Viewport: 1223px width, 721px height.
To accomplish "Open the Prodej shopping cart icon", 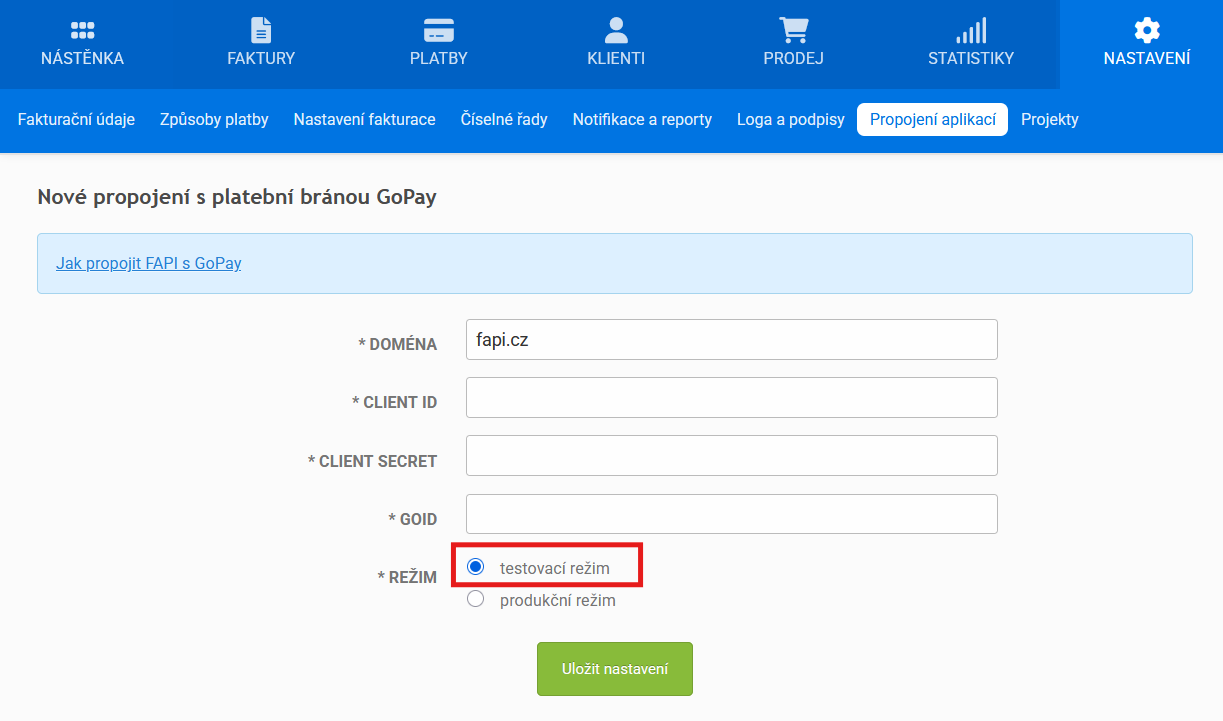I will tap(793, 30).
